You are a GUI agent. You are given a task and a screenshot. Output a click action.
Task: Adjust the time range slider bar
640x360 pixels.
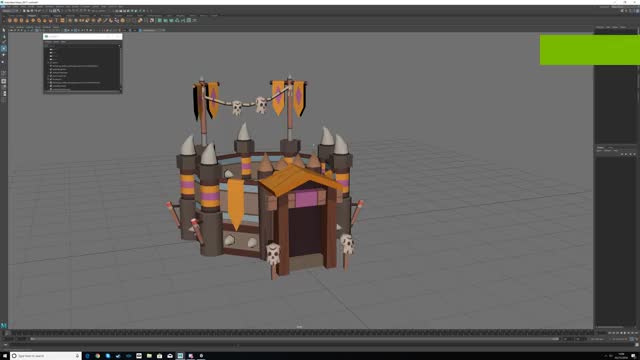point(295,339)
